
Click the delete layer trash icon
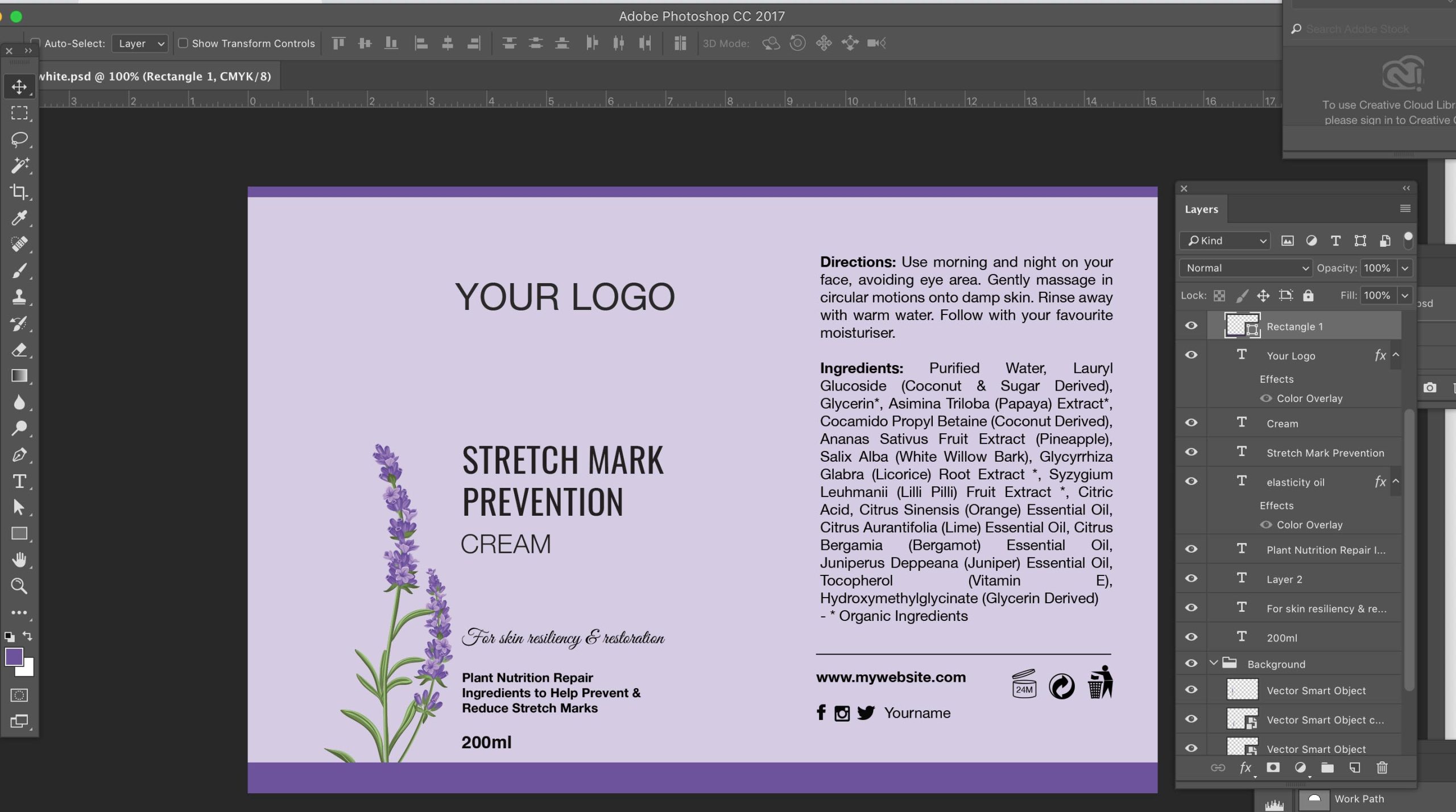pyautogui.click(x=1381, y=768)
